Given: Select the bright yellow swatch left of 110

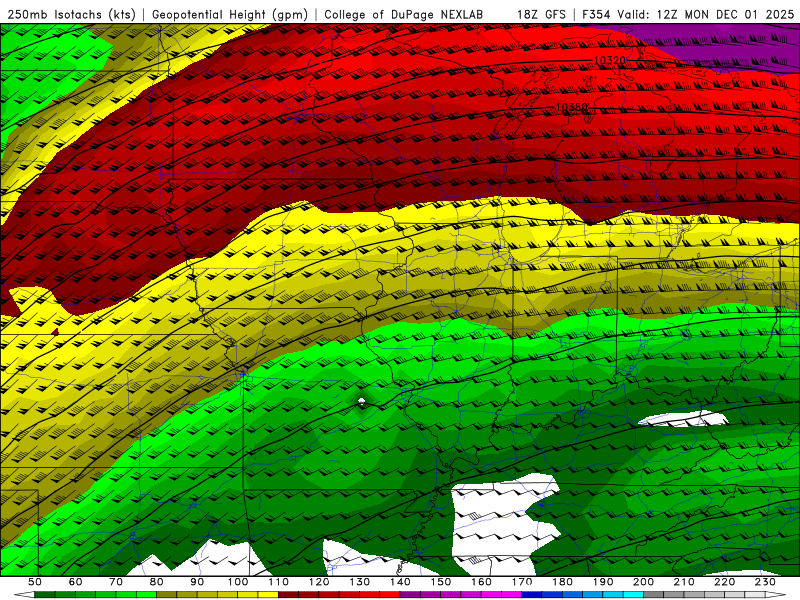Looking at the screenshot, I should click(x=268, y=594).
